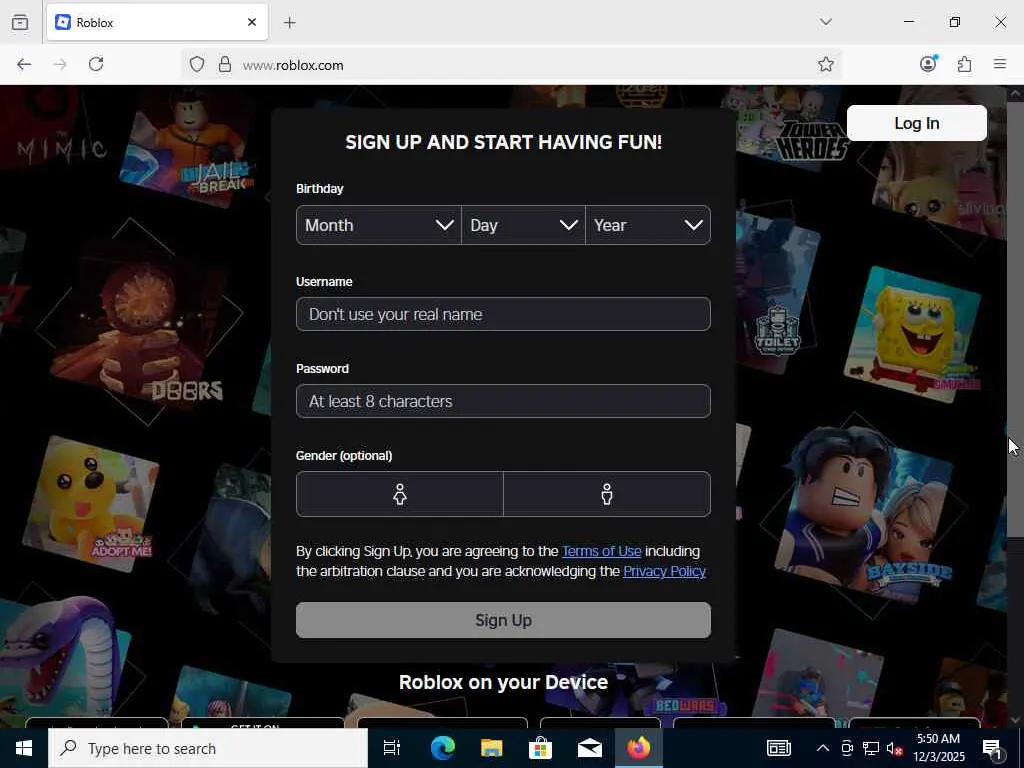The width and height of the screenshot is (1024, 768).
Task: Bookmark this page with the star icon
Action: pyautogui.click(x=825, y=64)
